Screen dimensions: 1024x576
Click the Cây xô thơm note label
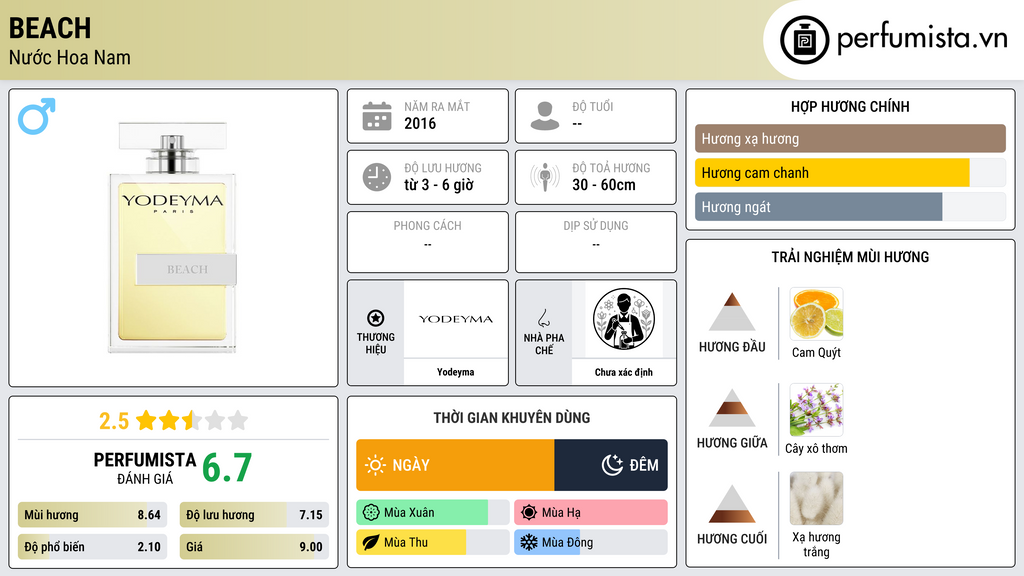click(816, 449)
